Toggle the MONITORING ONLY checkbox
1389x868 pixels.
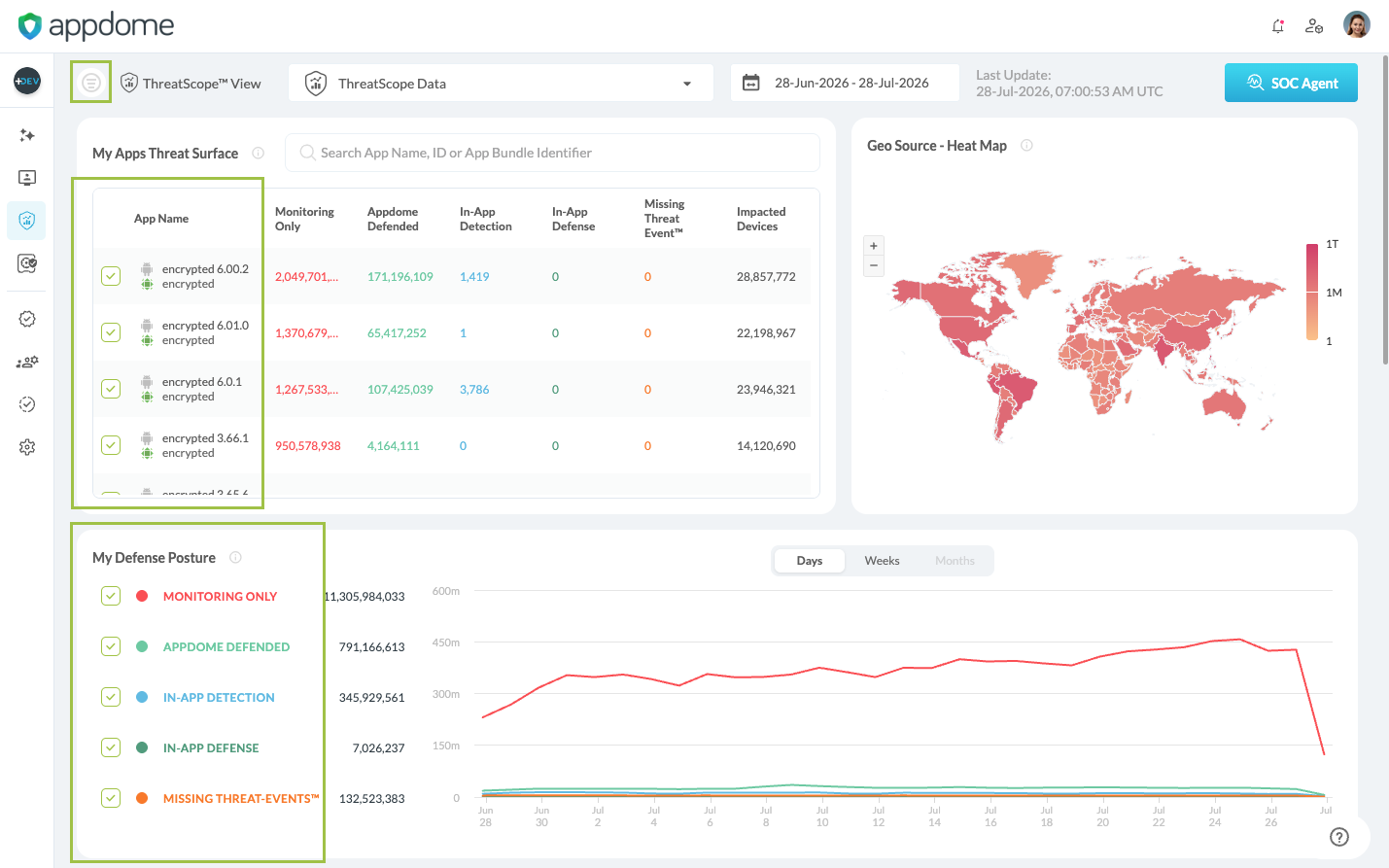(111, 596)
